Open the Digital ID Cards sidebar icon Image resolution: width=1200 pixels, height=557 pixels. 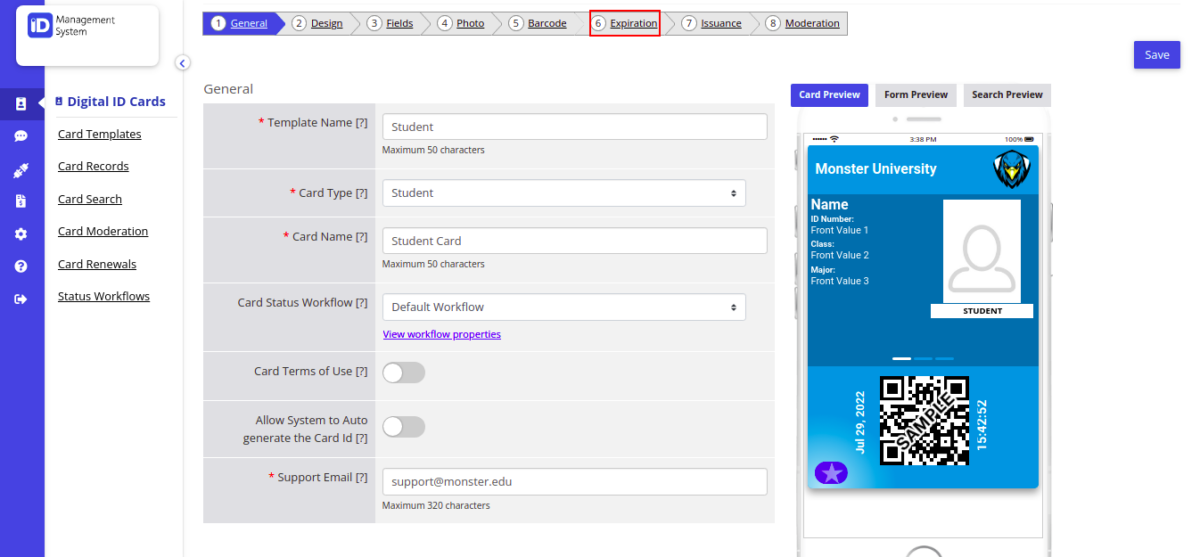[x=21, y=103]
